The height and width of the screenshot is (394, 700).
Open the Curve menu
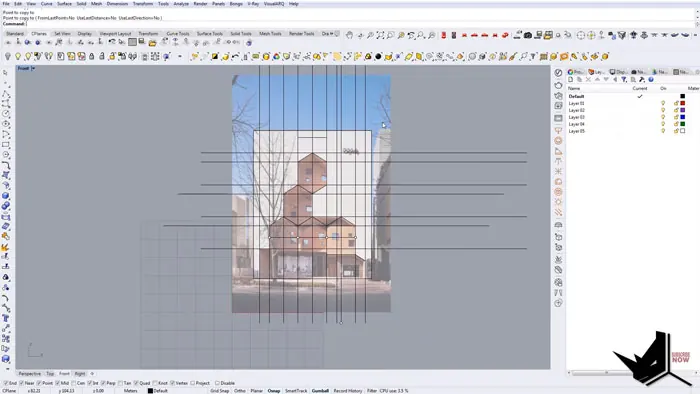click(46, 4)
